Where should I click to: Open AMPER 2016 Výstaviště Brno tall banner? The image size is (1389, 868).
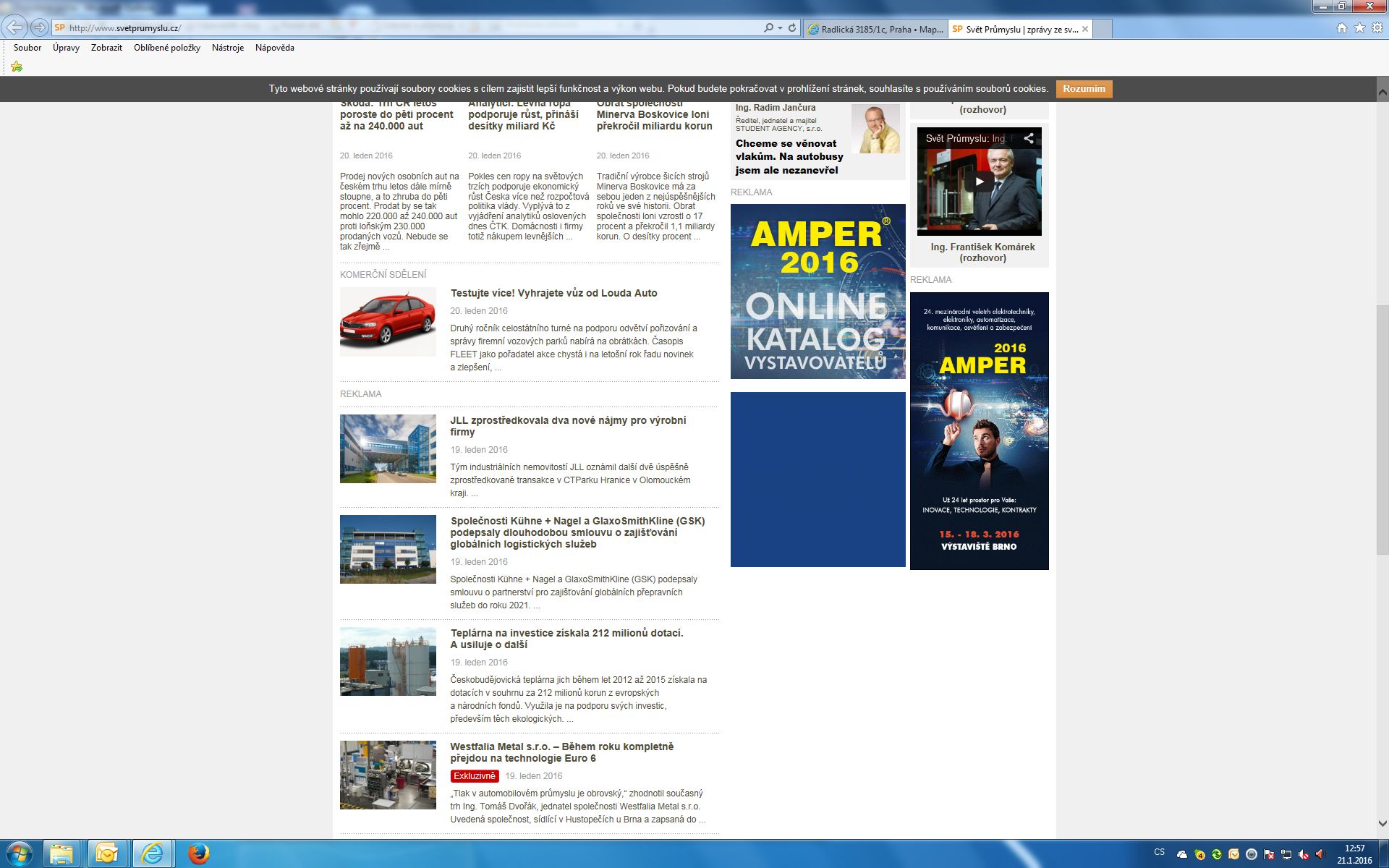(980, 431)
